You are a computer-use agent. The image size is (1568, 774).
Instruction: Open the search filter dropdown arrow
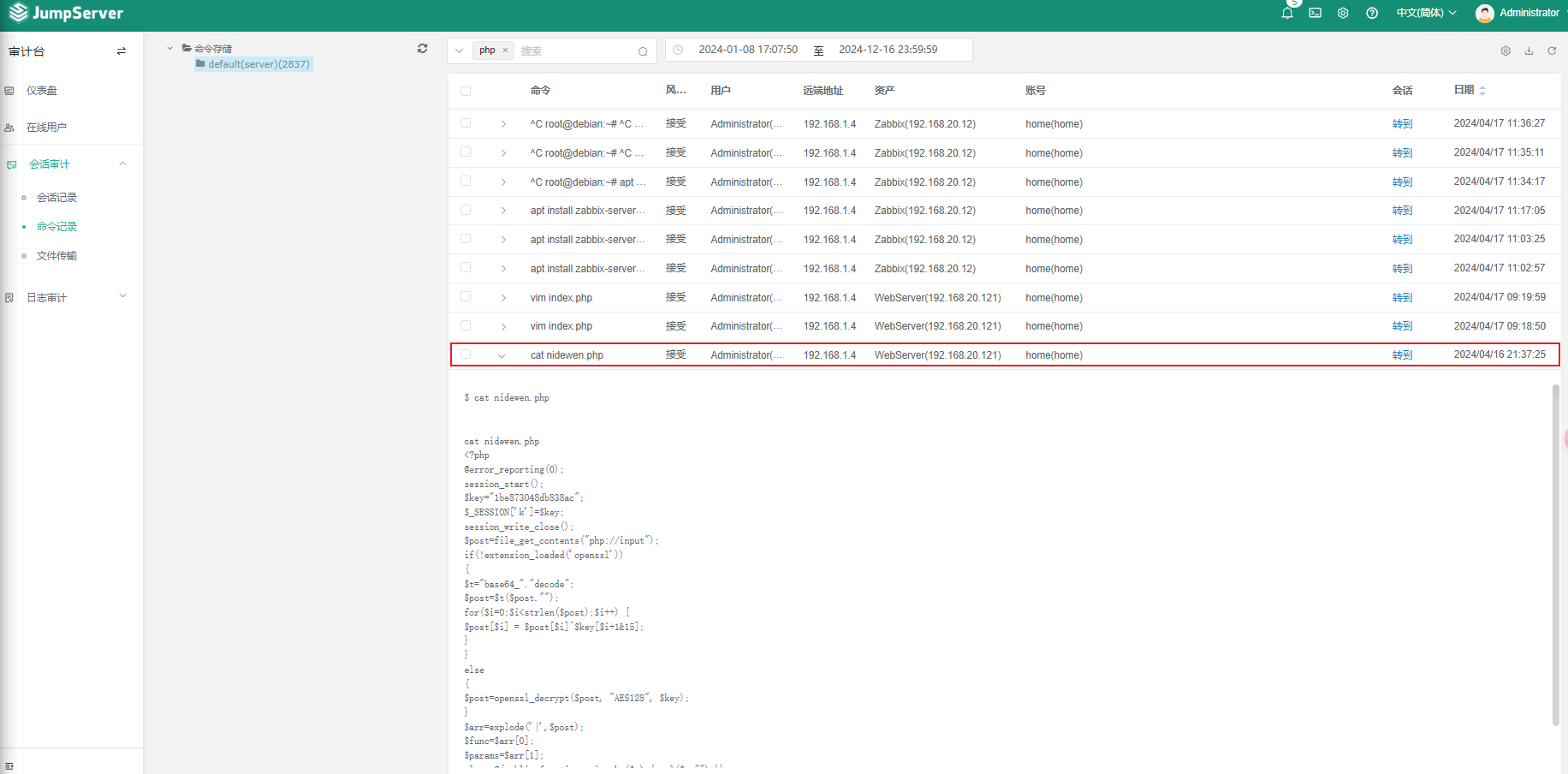460,51
